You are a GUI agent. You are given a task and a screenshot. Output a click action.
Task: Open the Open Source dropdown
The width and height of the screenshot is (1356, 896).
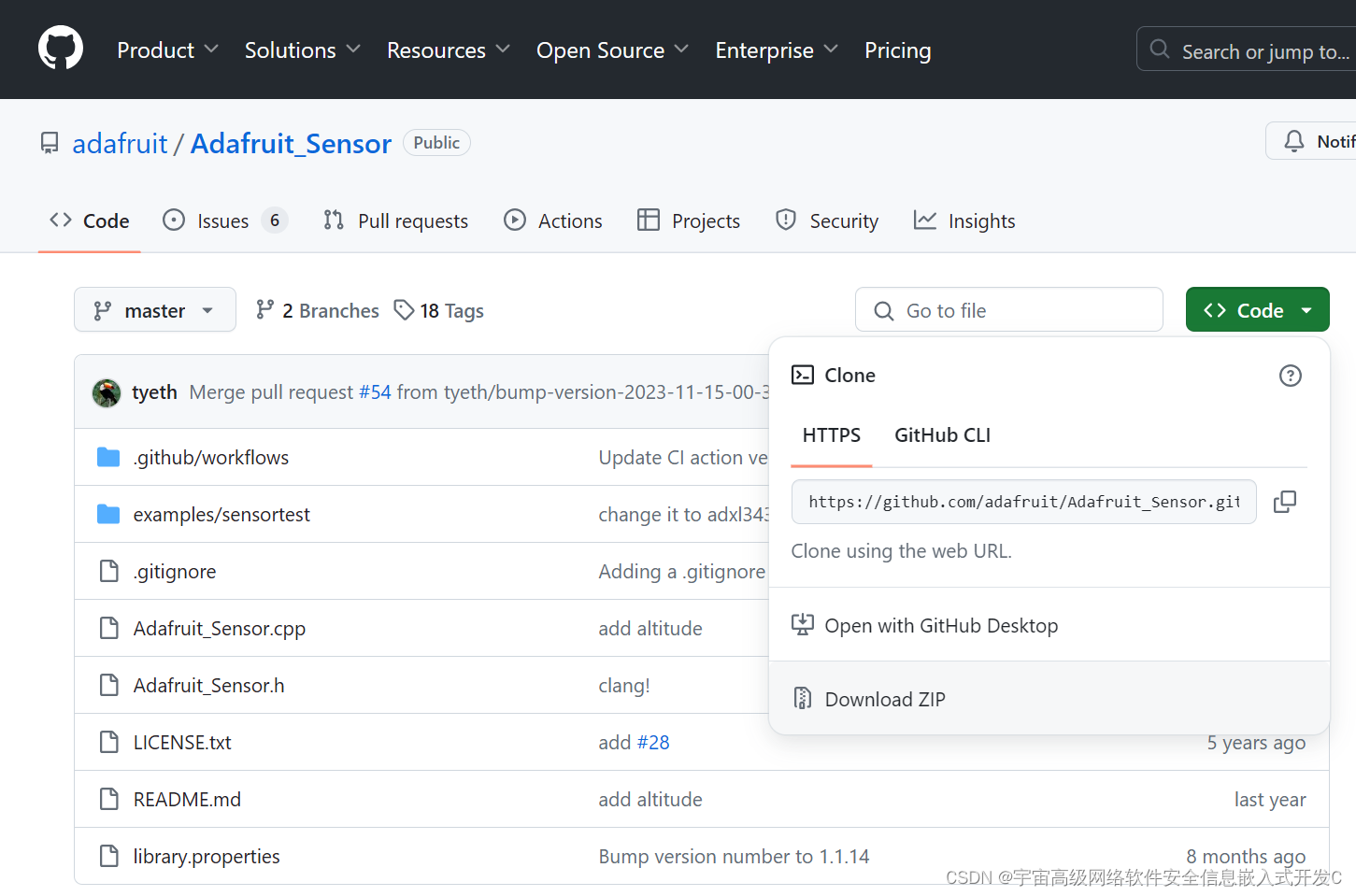[x=613, y=50]
